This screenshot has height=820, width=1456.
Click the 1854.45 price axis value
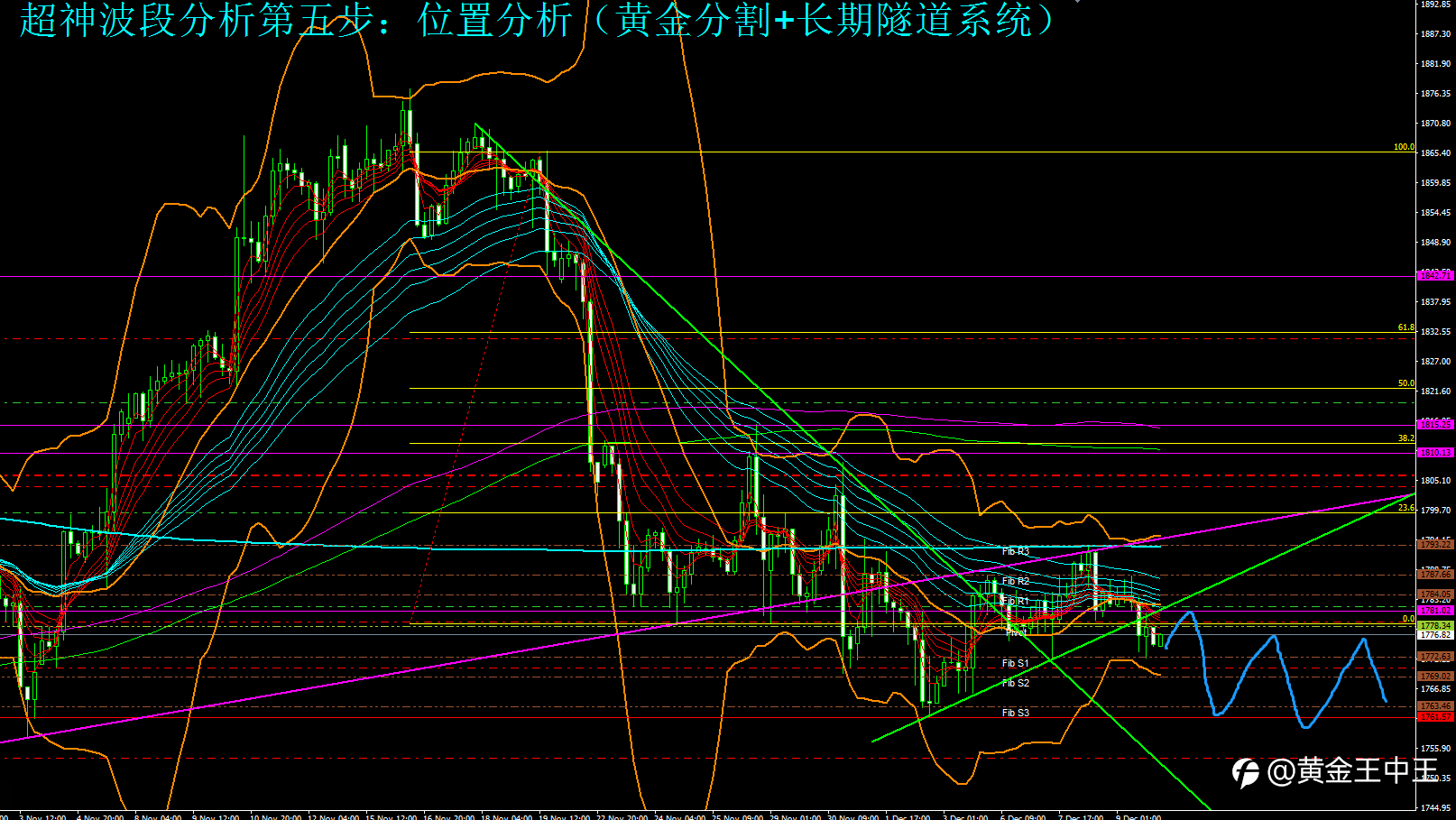[x=1435, y=213]
